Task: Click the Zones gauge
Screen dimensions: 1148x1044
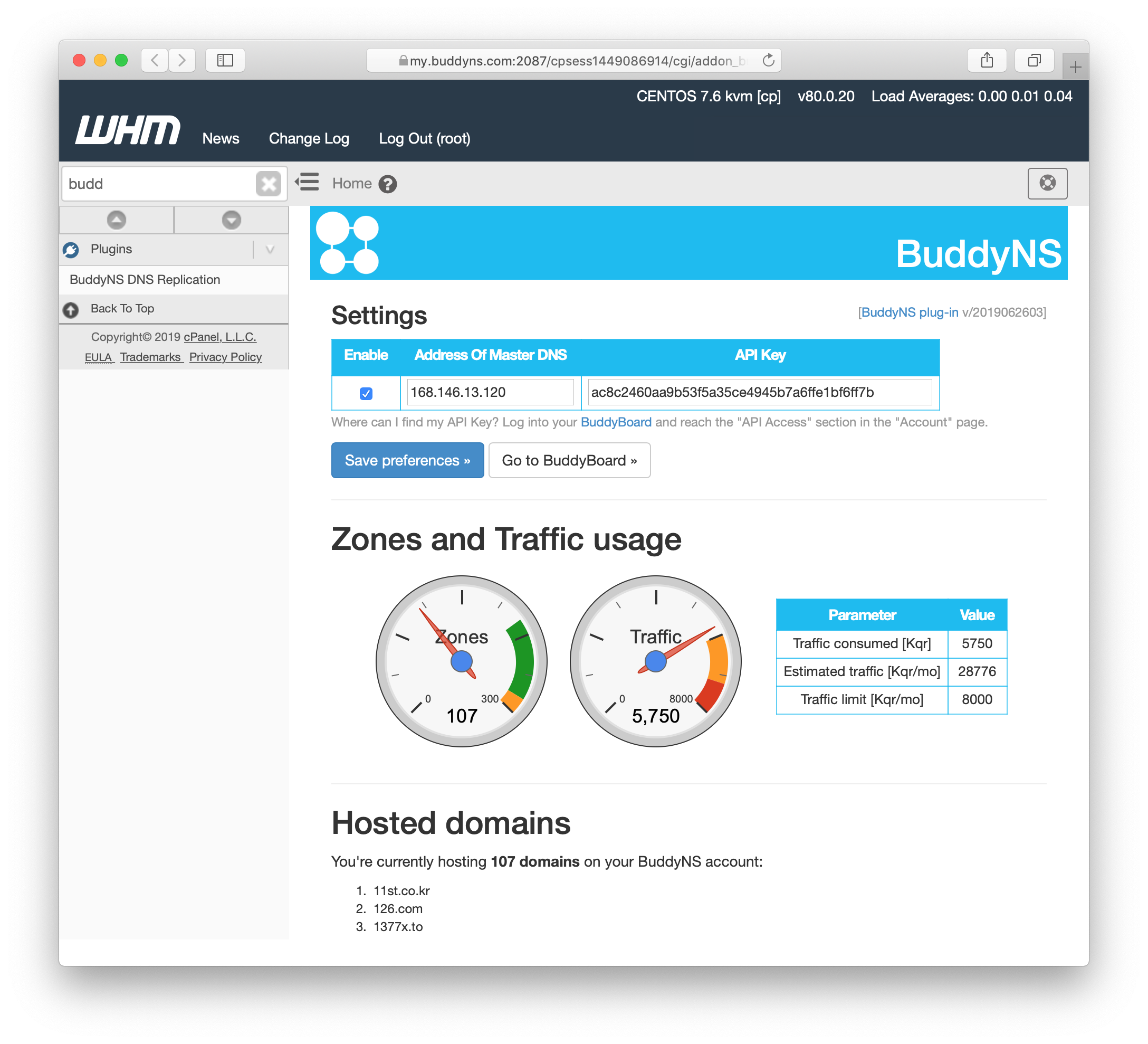Action: (x=461, y=661)
